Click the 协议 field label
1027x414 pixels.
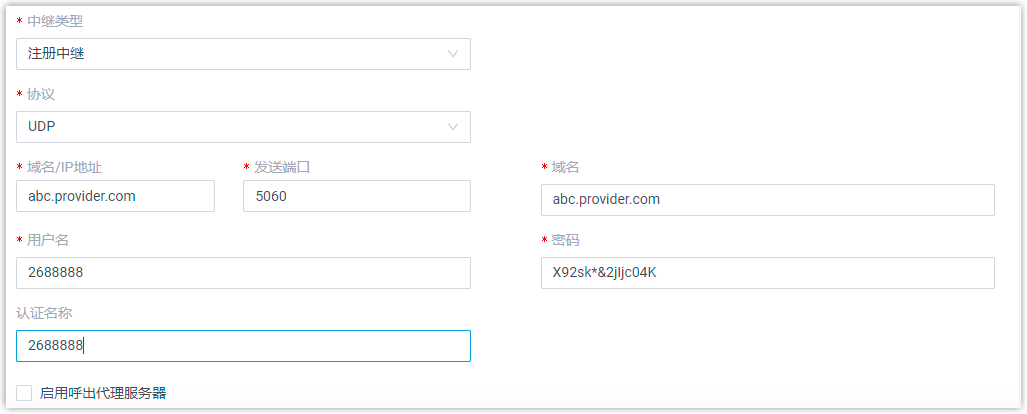(x=41, y=94)
